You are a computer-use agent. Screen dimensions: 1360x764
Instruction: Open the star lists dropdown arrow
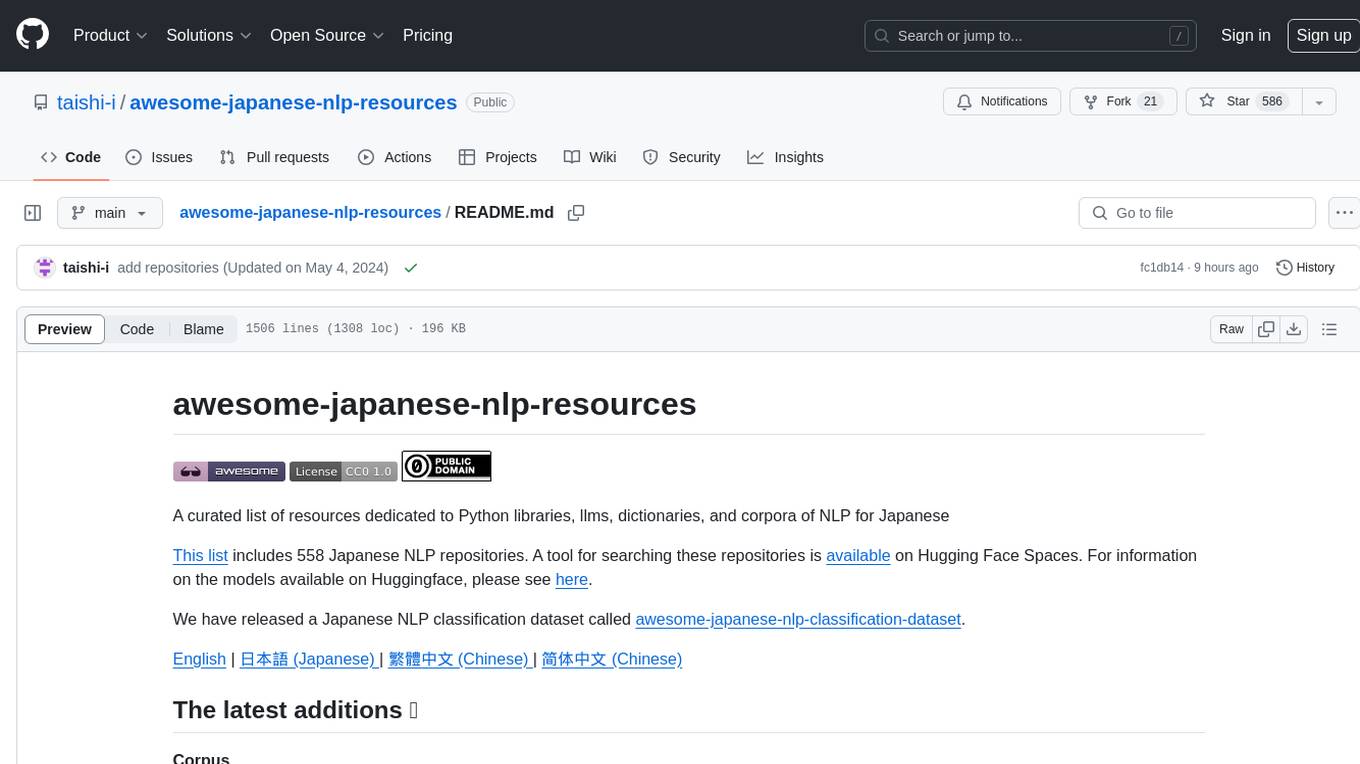click(1319, 102)
